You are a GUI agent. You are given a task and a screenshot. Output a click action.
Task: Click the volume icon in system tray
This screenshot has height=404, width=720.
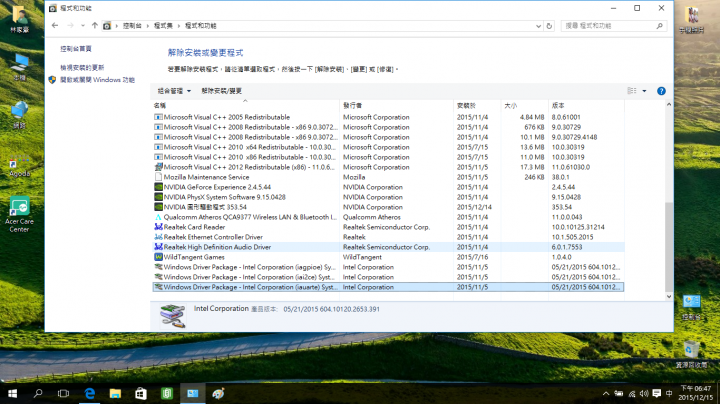[x=644, y=393]
